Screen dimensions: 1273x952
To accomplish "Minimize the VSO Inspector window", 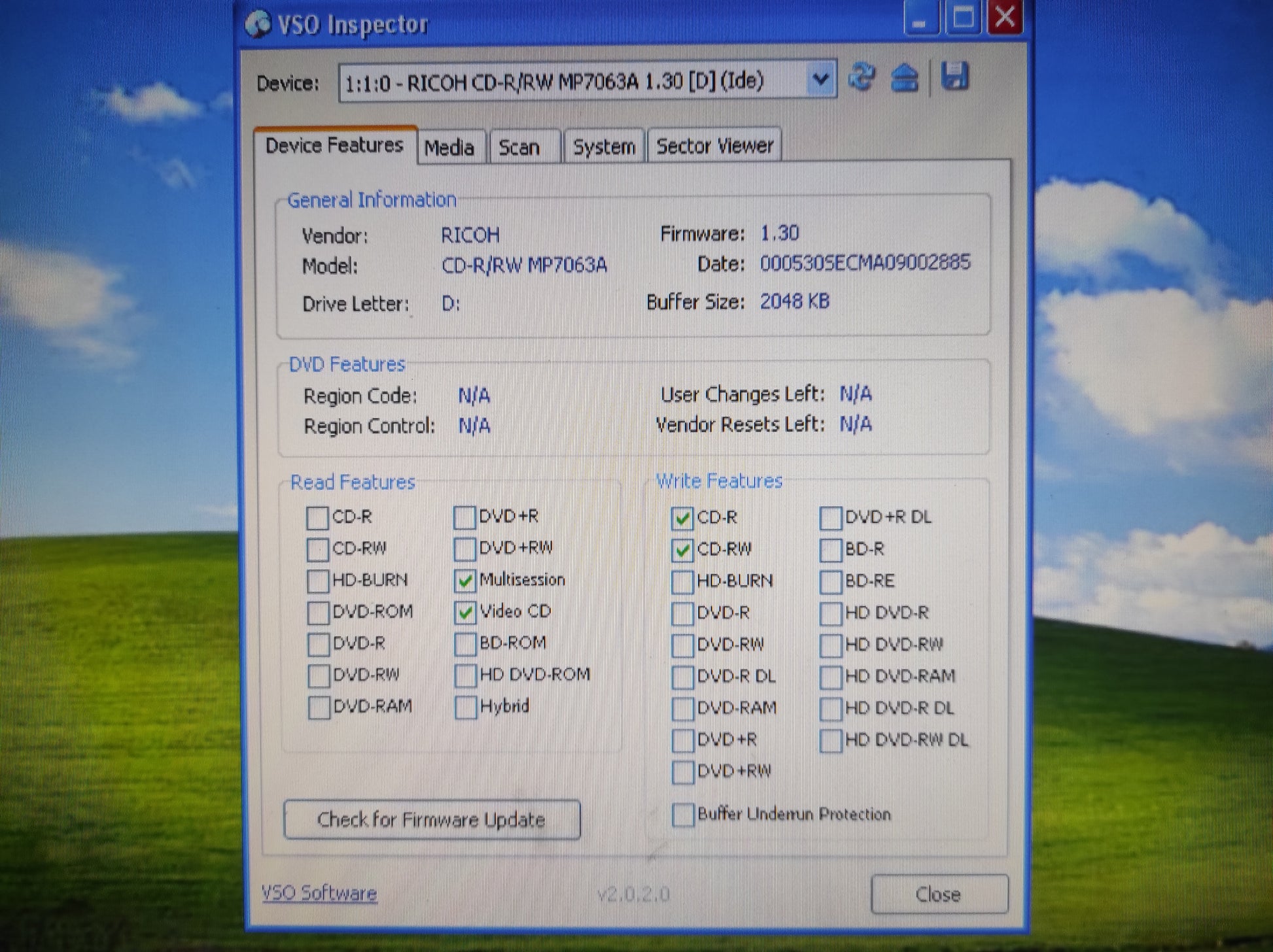I will 920,18.
